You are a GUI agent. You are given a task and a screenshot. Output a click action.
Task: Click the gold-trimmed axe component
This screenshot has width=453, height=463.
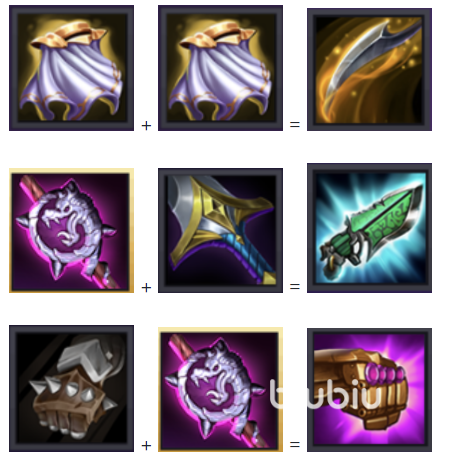point(220,231)
